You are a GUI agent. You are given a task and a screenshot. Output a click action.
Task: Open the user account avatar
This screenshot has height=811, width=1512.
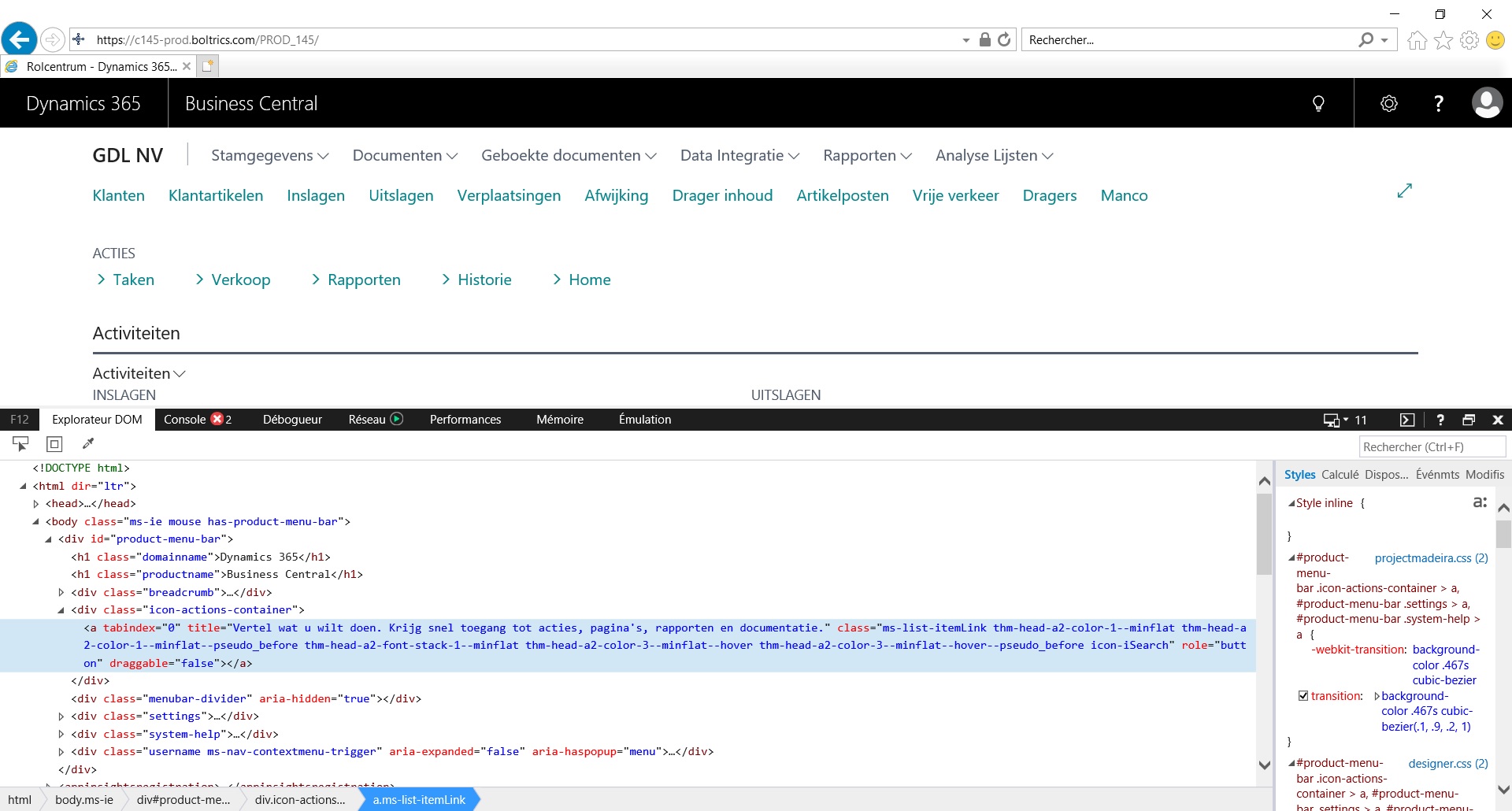[1487, 103]
